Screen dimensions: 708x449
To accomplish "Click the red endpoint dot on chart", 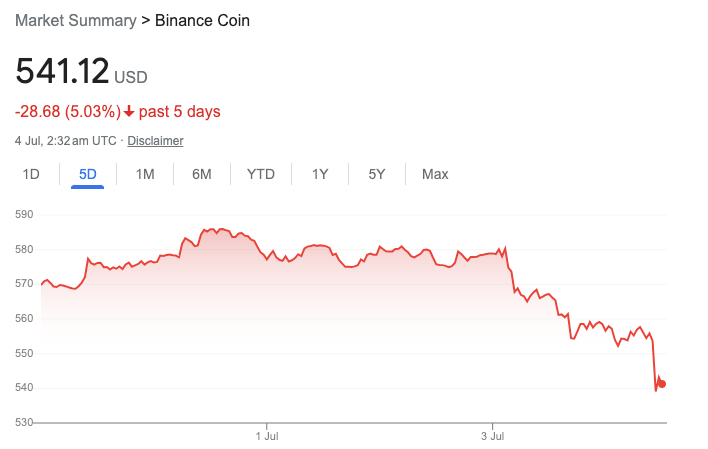I will pyautogui.click(x=662, y=384).
